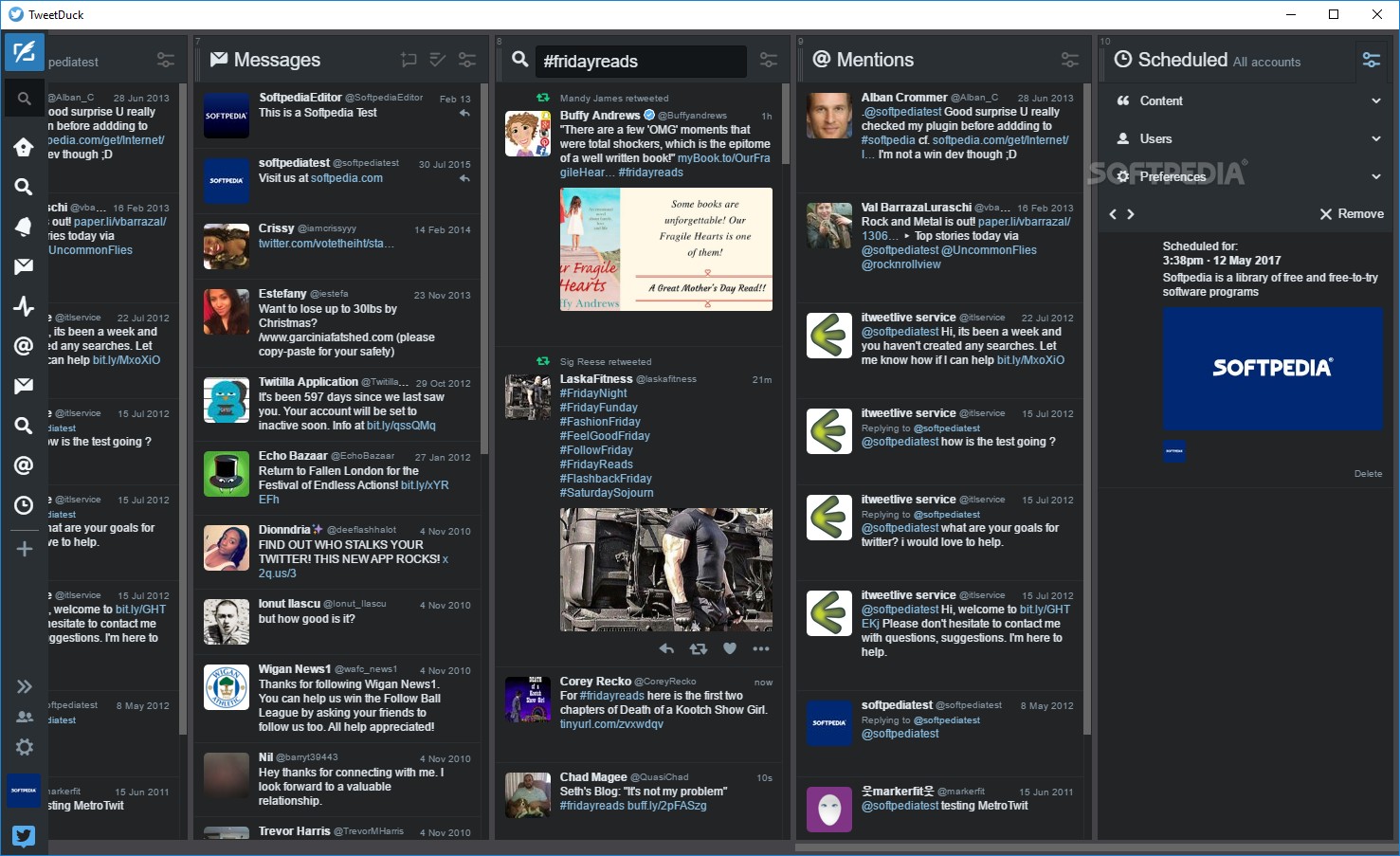This screenshot has width=1400, height=856.
Task: Click the clear-column icon in Messages header
Action: click(x=409, y=60)
